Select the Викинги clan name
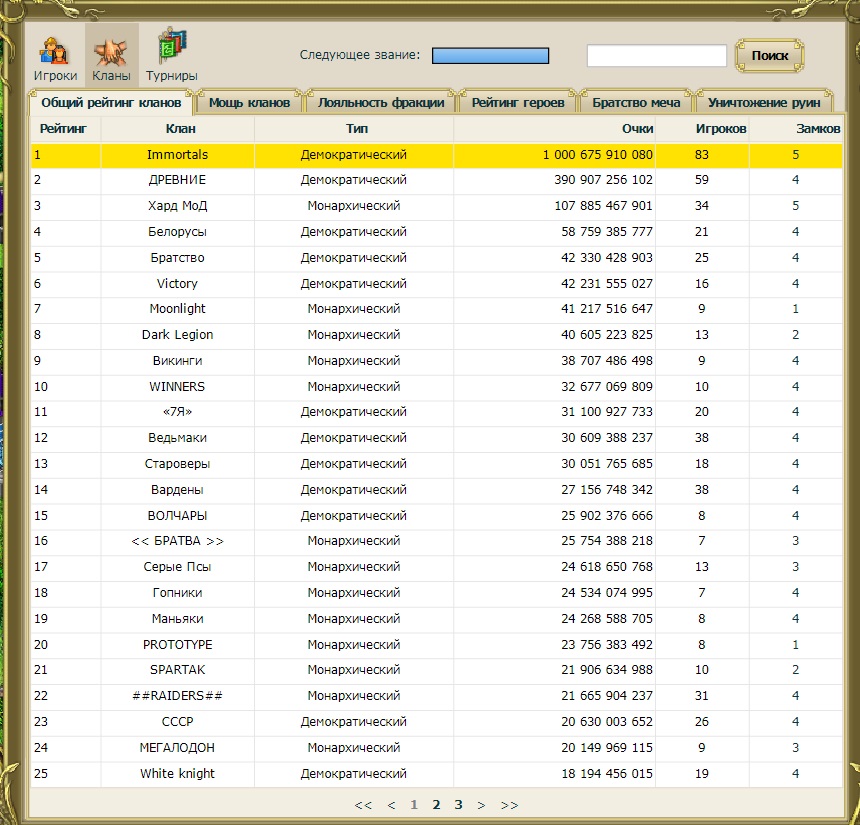Image resolution: width=860 pixels, height=825 pixels. (177, 360)
